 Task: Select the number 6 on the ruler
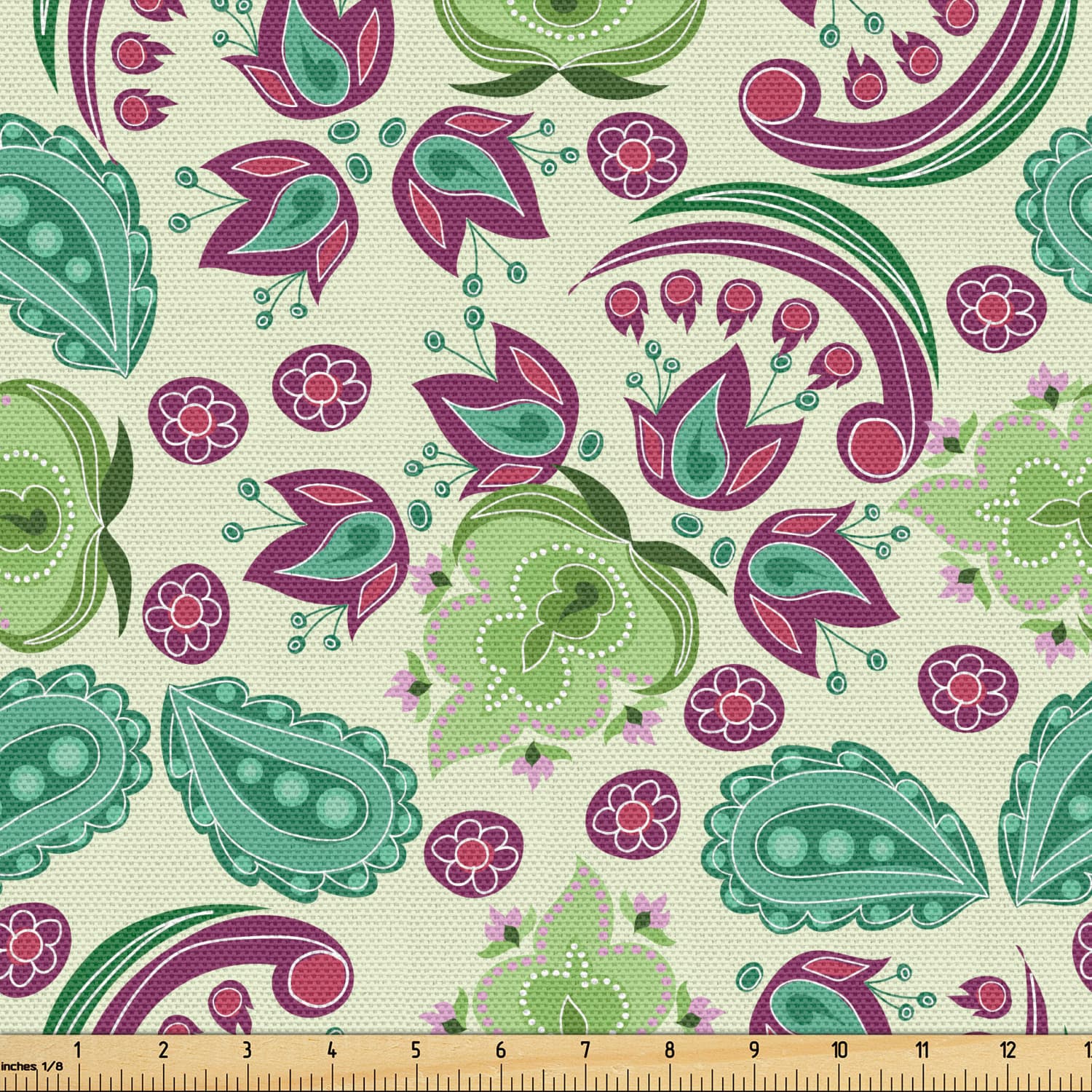pos(501,1050)
